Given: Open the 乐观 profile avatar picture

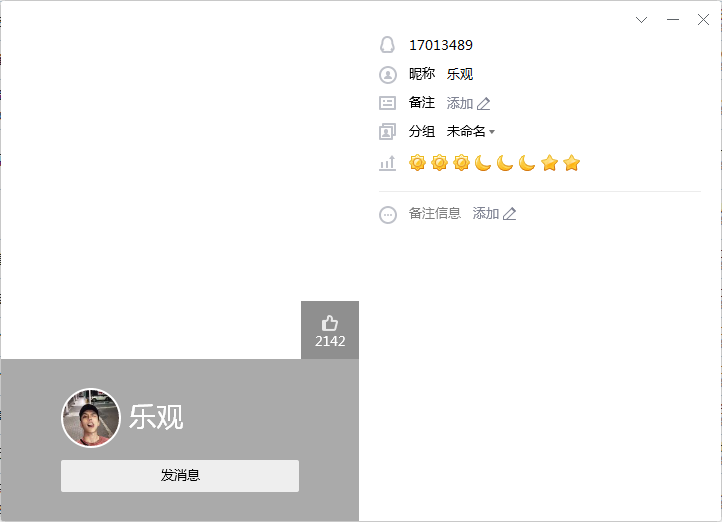Looking at the screenshot, I should (x=91, y=418).
